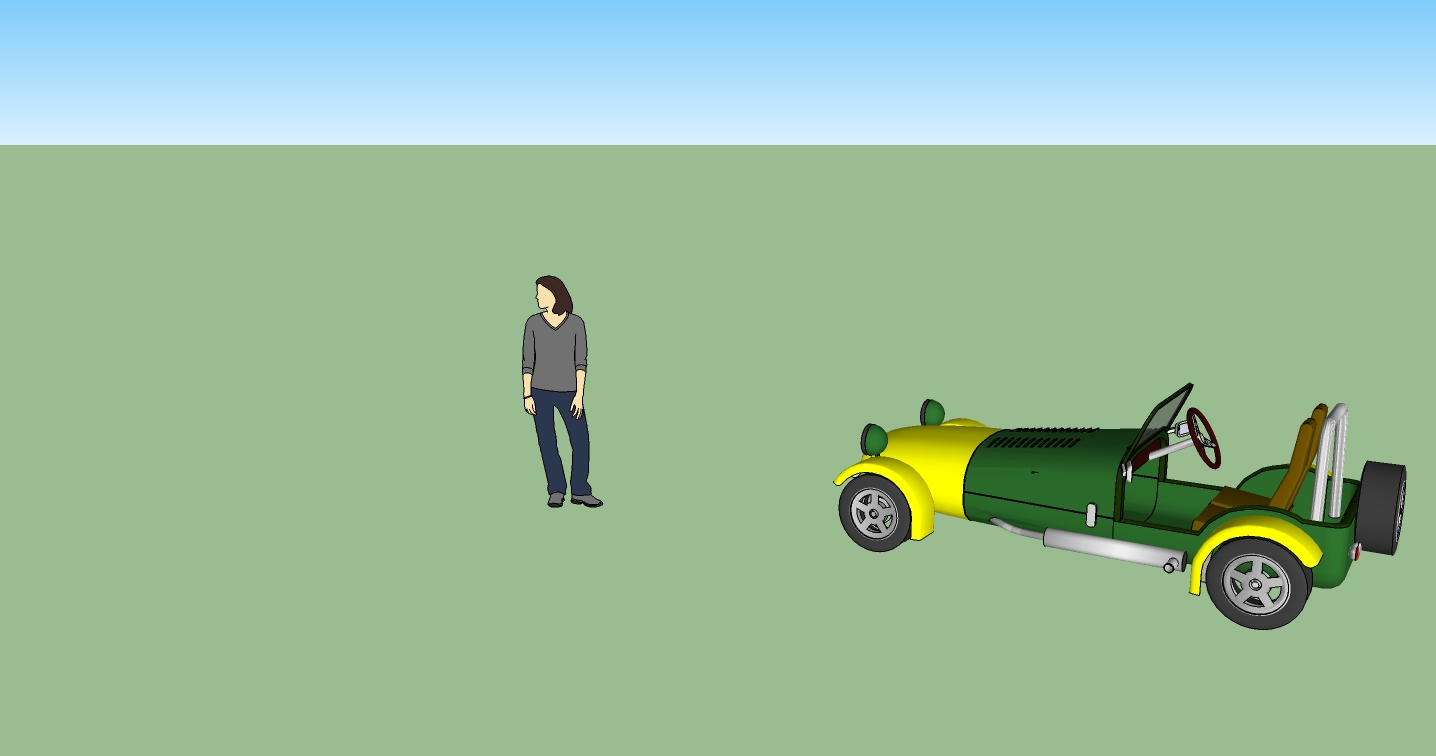Click the blue sky background
The width and height of the screenshot is (1436, 756).
[700, 60]
